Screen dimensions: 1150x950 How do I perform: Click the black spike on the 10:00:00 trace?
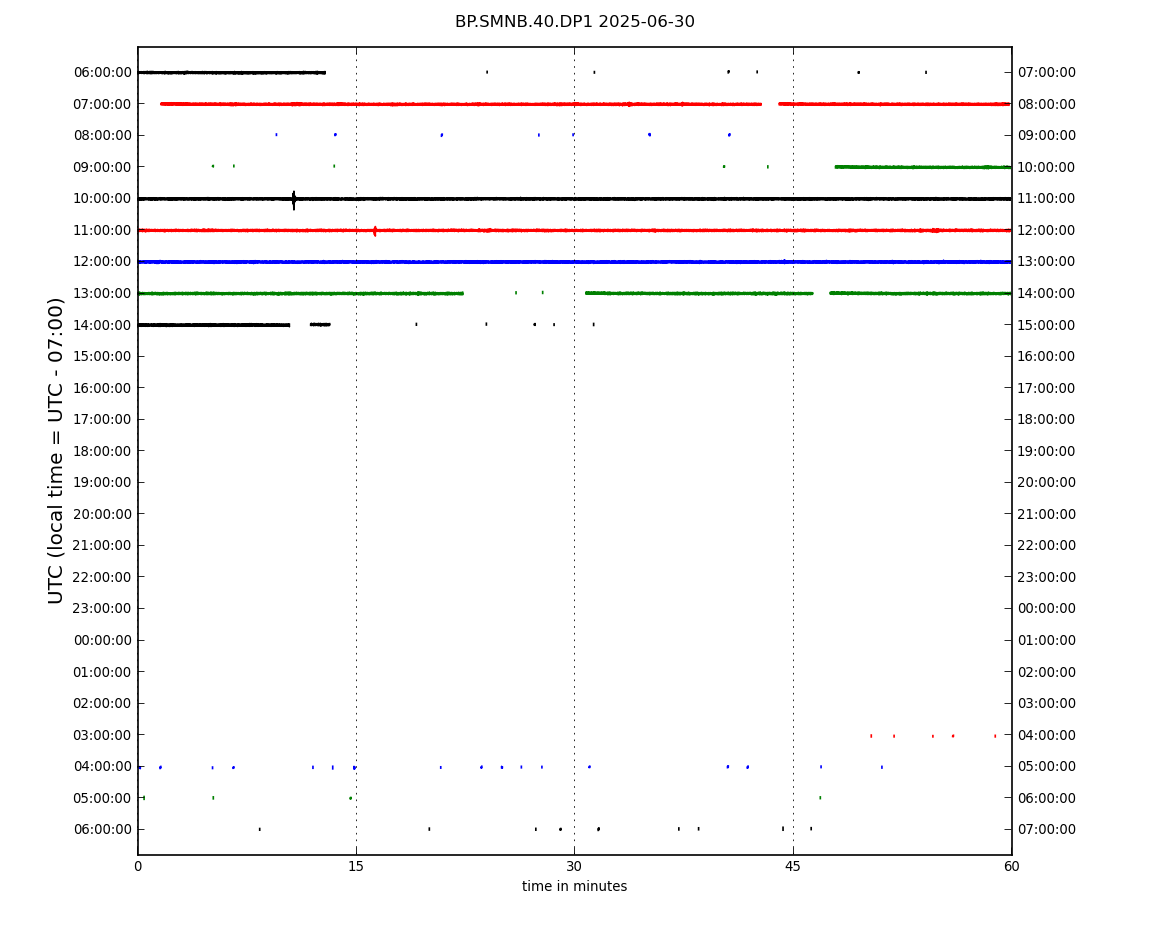[294, 200]
